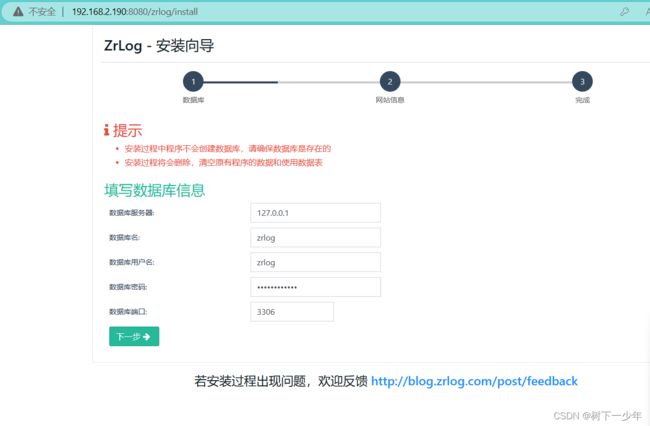
Task: Click the 网站信息 step label
Action: 390,100
